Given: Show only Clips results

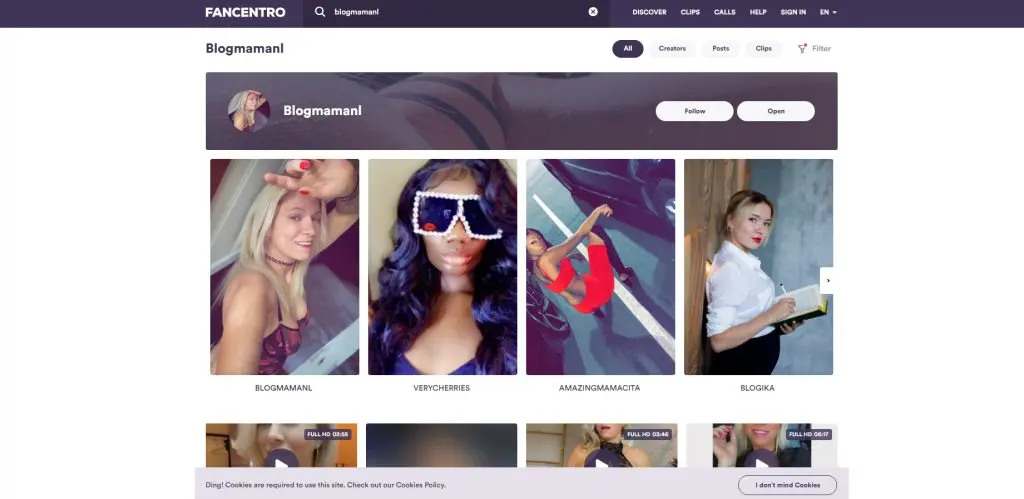Looking at the screenshot, I should [x=763, y=48].
